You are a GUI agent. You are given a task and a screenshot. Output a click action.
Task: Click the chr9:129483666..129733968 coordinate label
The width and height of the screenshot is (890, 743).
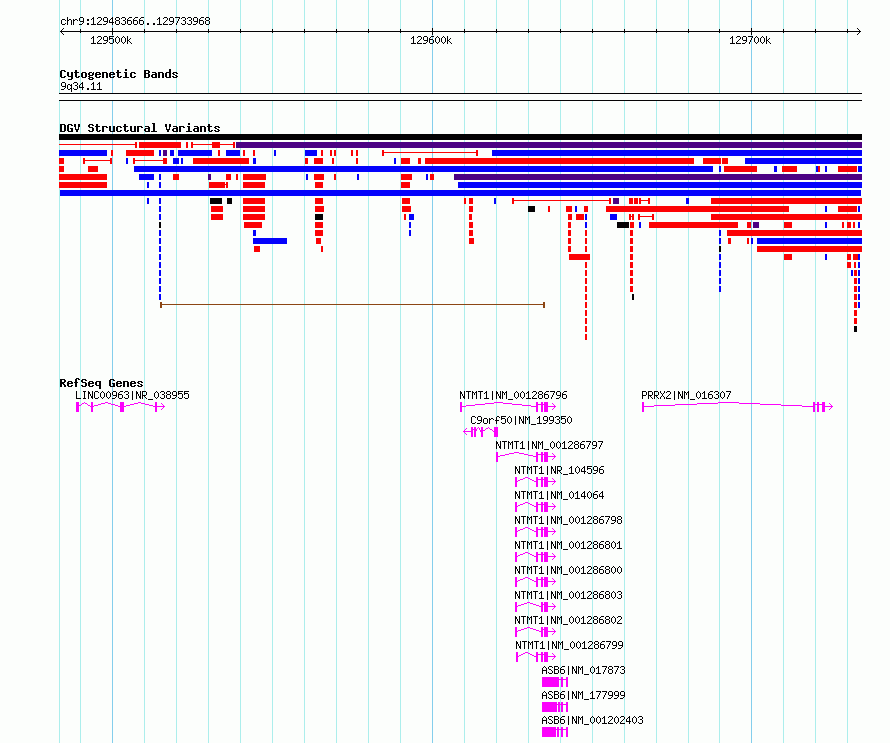[135, 21]
